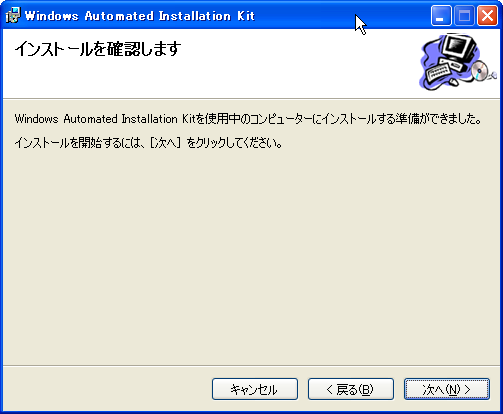Minimize the installer window

tap(441, 15)
